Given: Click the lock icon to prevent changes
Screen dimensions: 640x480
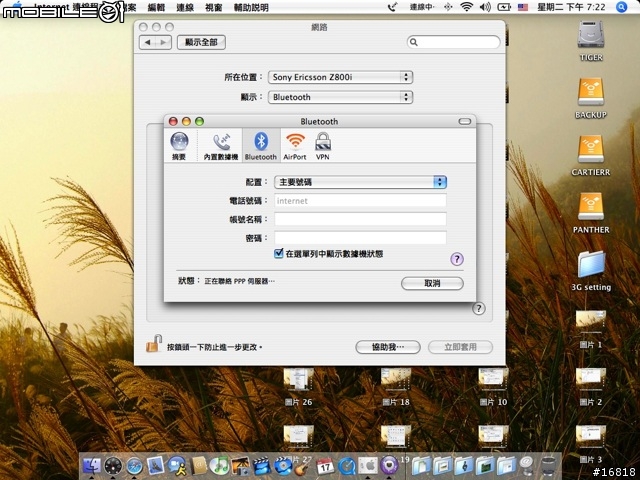Looking at the screenshot, I should [x=153, y=344].
